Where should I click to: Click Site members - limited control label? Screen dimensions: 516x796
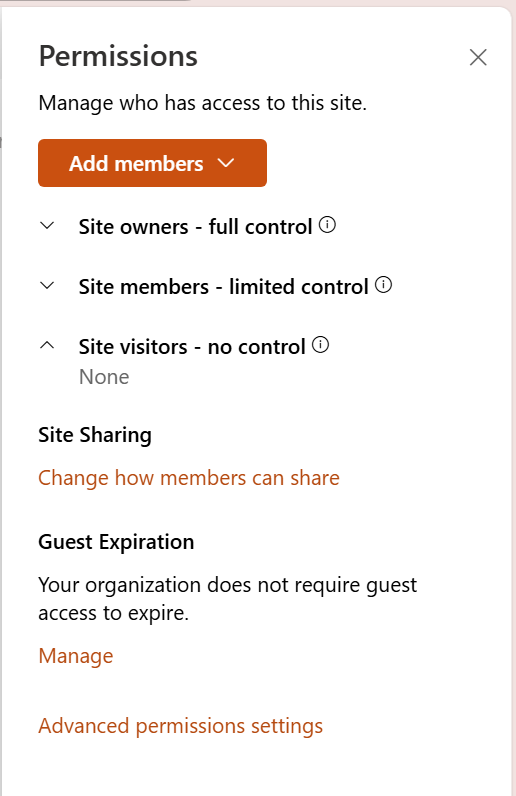click(x=223, y=287)
